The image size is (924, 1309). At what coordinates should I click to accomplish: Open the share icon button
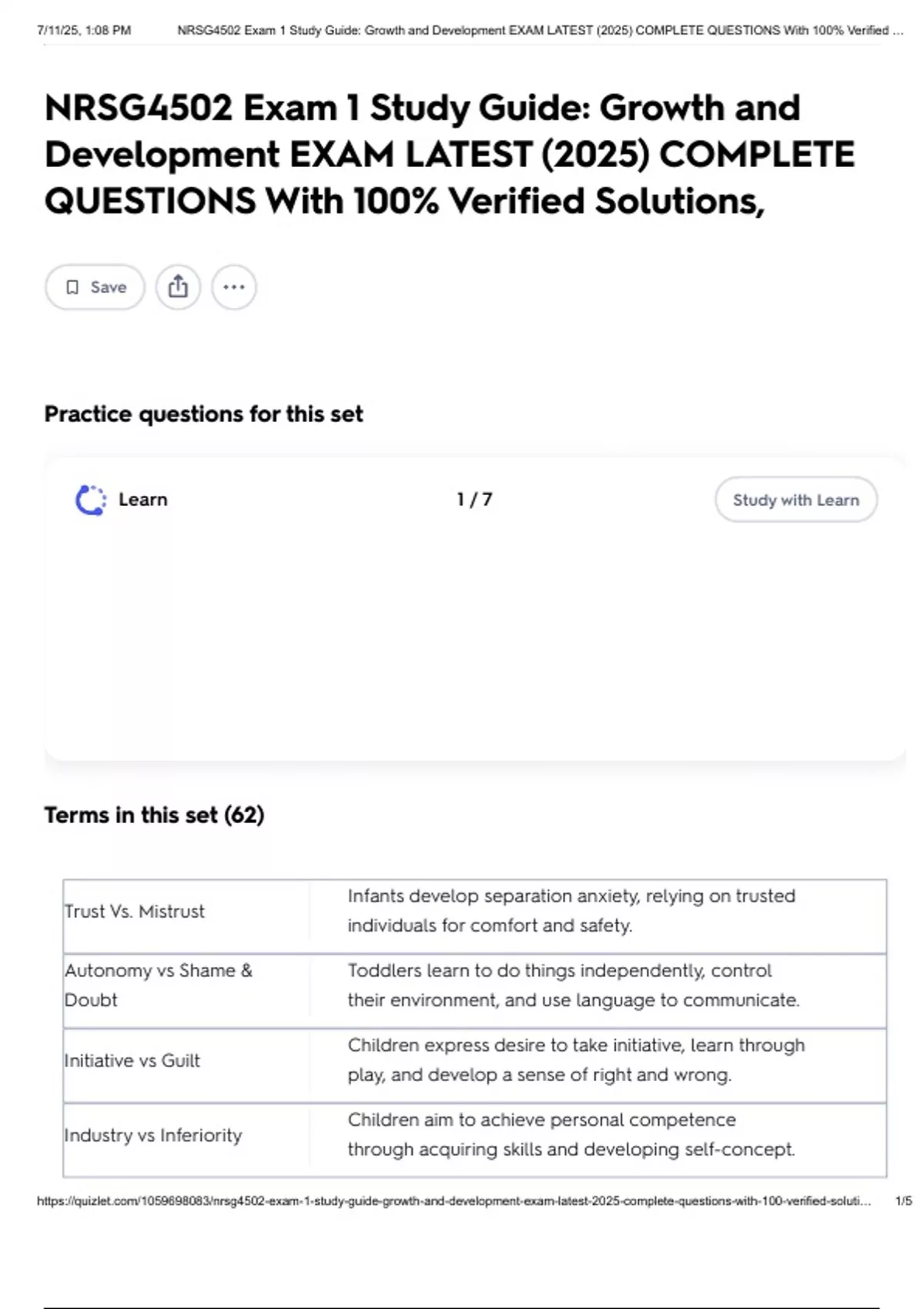tap(178, 287)
